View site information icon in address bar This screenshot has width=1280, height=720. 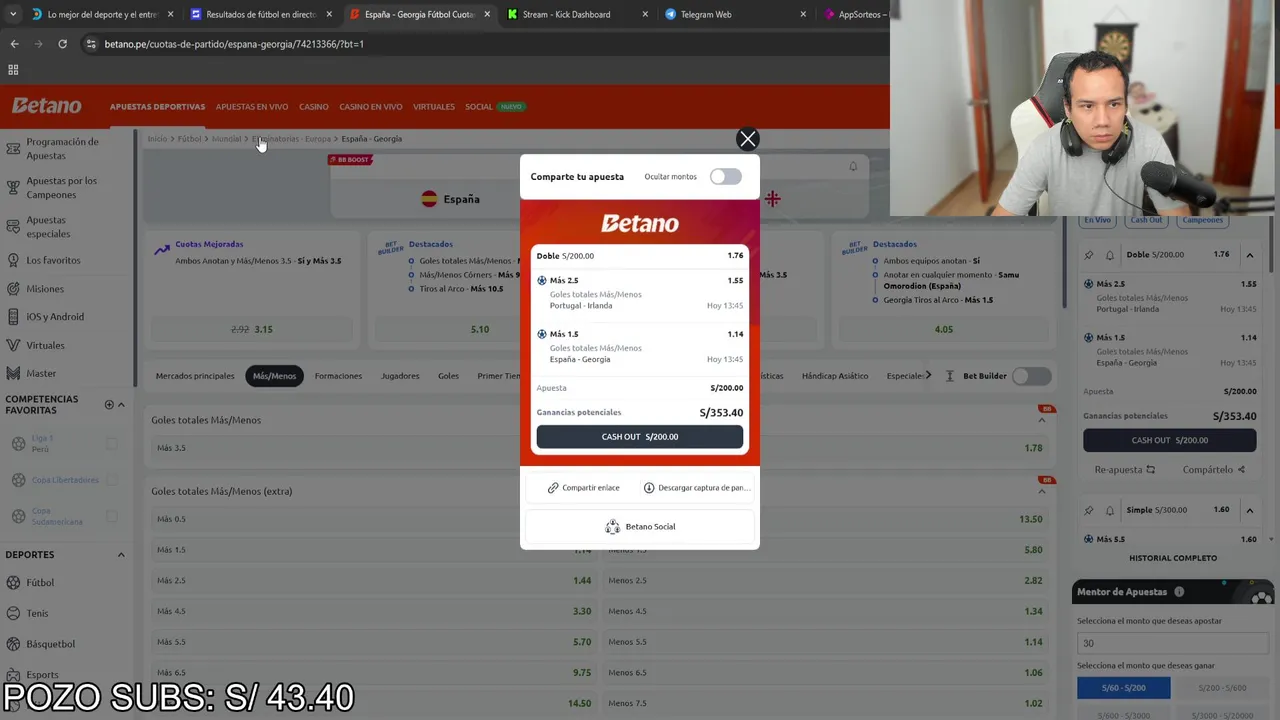pos(91,44)
